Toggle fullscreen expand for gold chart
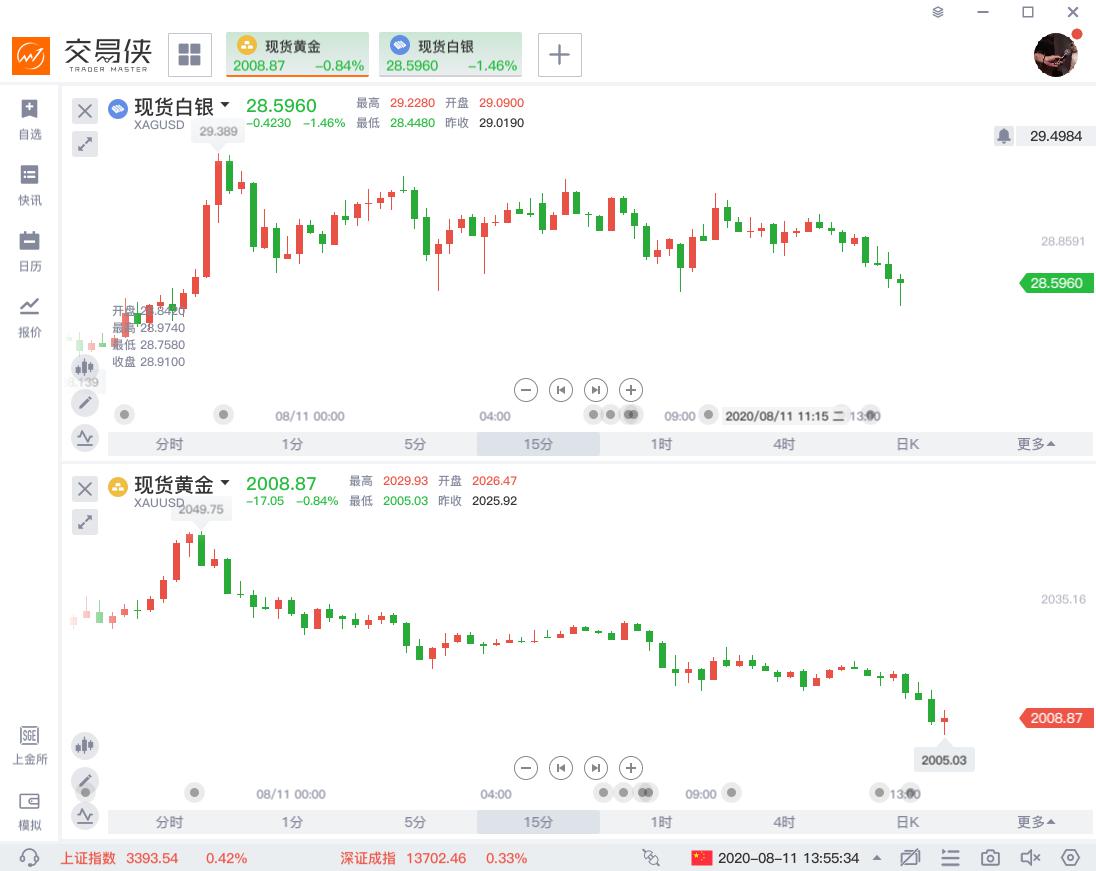1096x871 pixels. click(x=86, y=522)
